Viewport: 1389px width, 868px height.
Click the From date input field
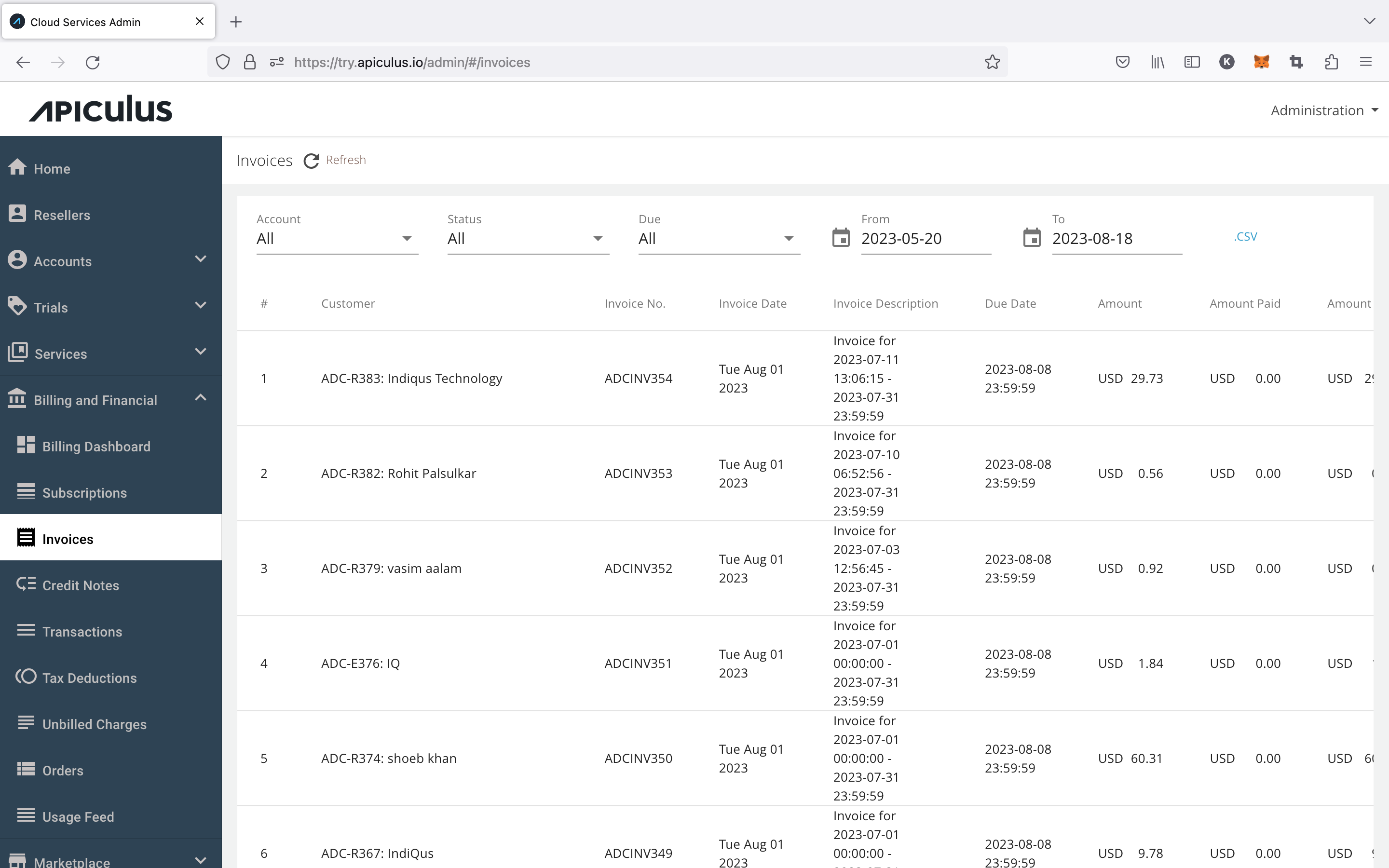924,238
